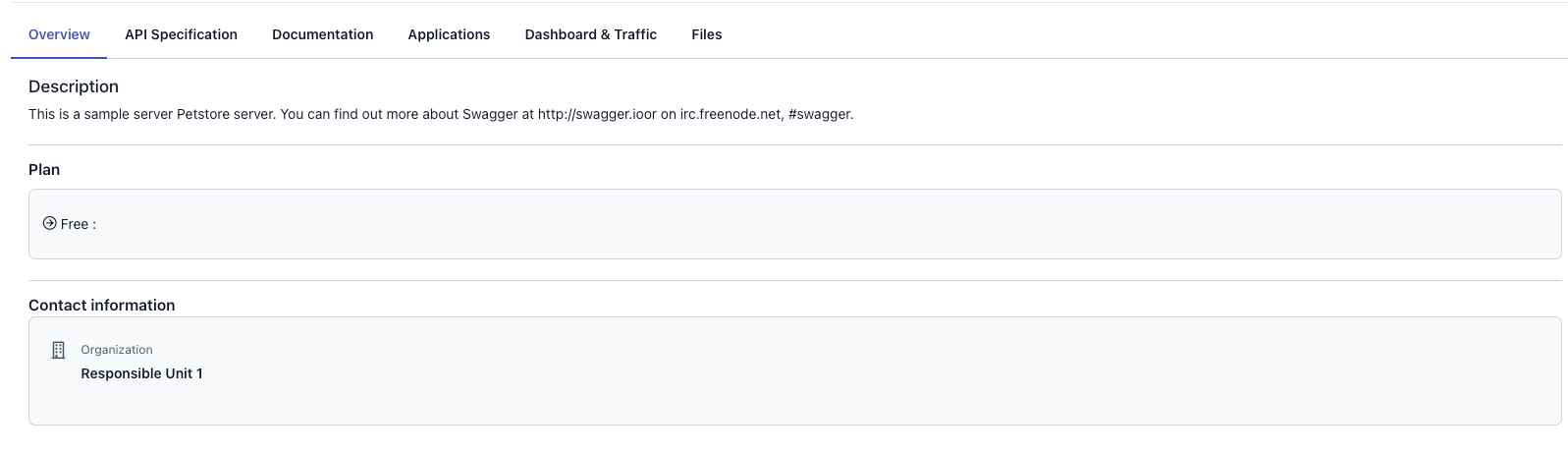Click the organization building icon
The width and height of the screenshot is (1568, 453).
(58, 350)
